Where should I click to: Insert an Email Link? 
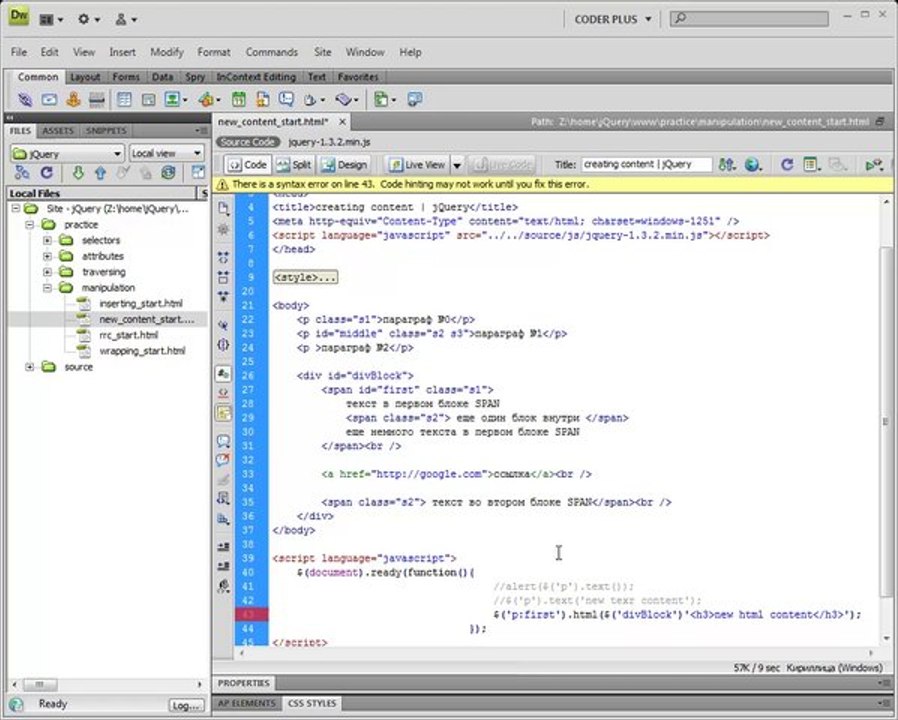pos(49,100)
